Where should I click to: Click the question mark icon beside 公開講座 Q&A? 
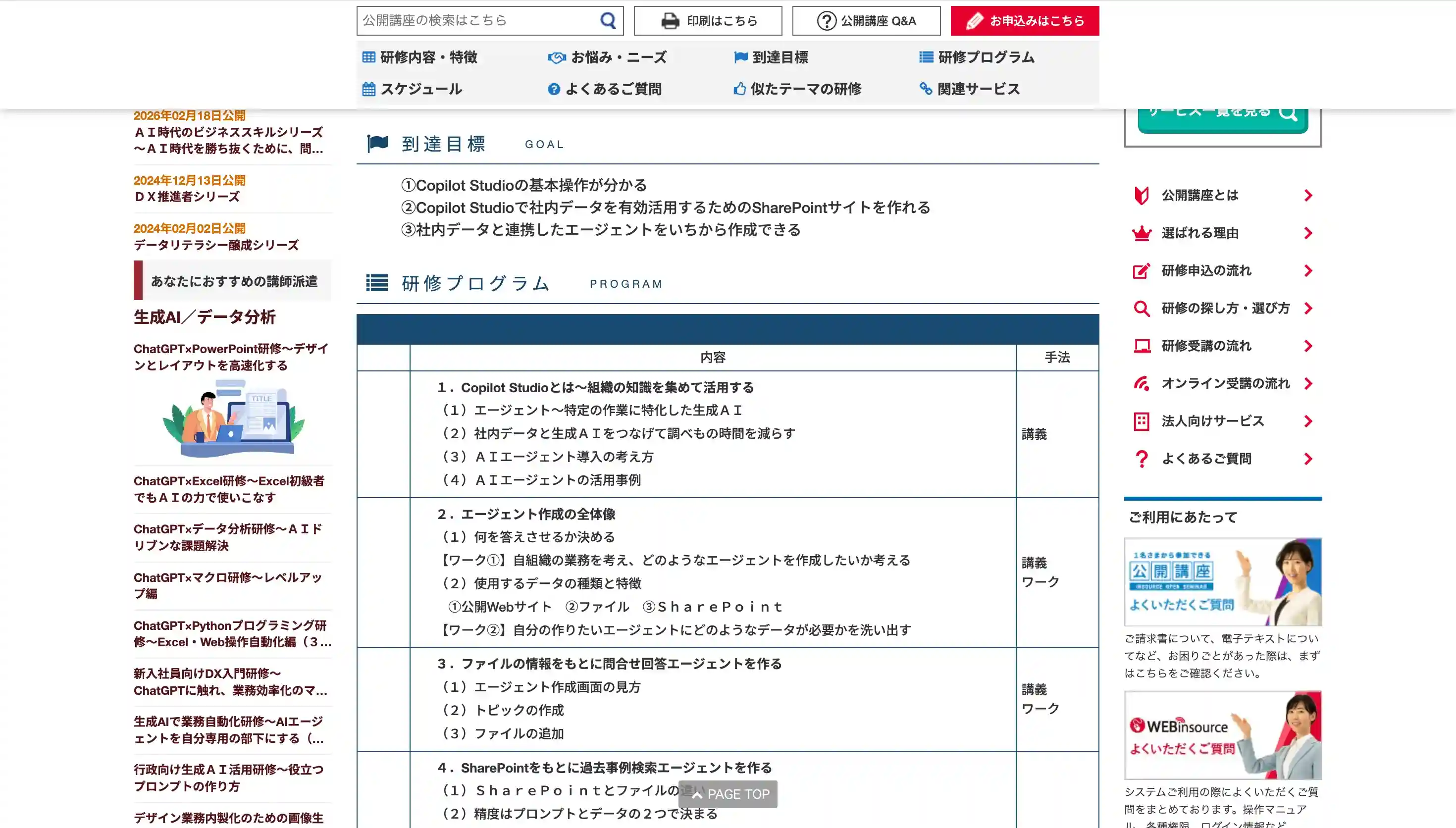[x=826, y=21]
